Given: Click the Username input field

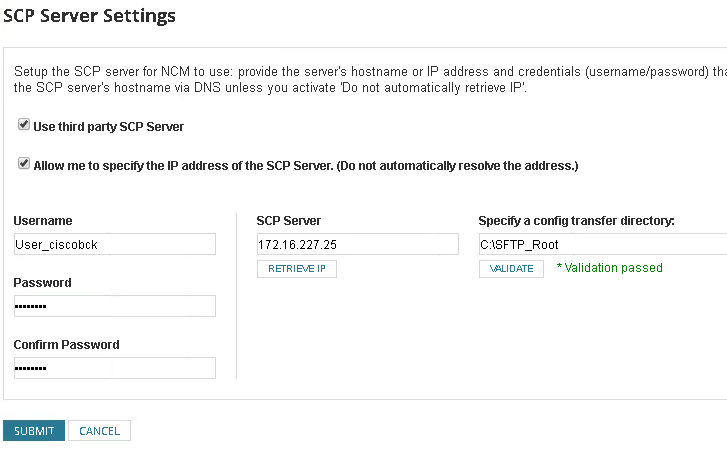Looking at the screenshot, I should pyautogui.click(x=115, y=245).
